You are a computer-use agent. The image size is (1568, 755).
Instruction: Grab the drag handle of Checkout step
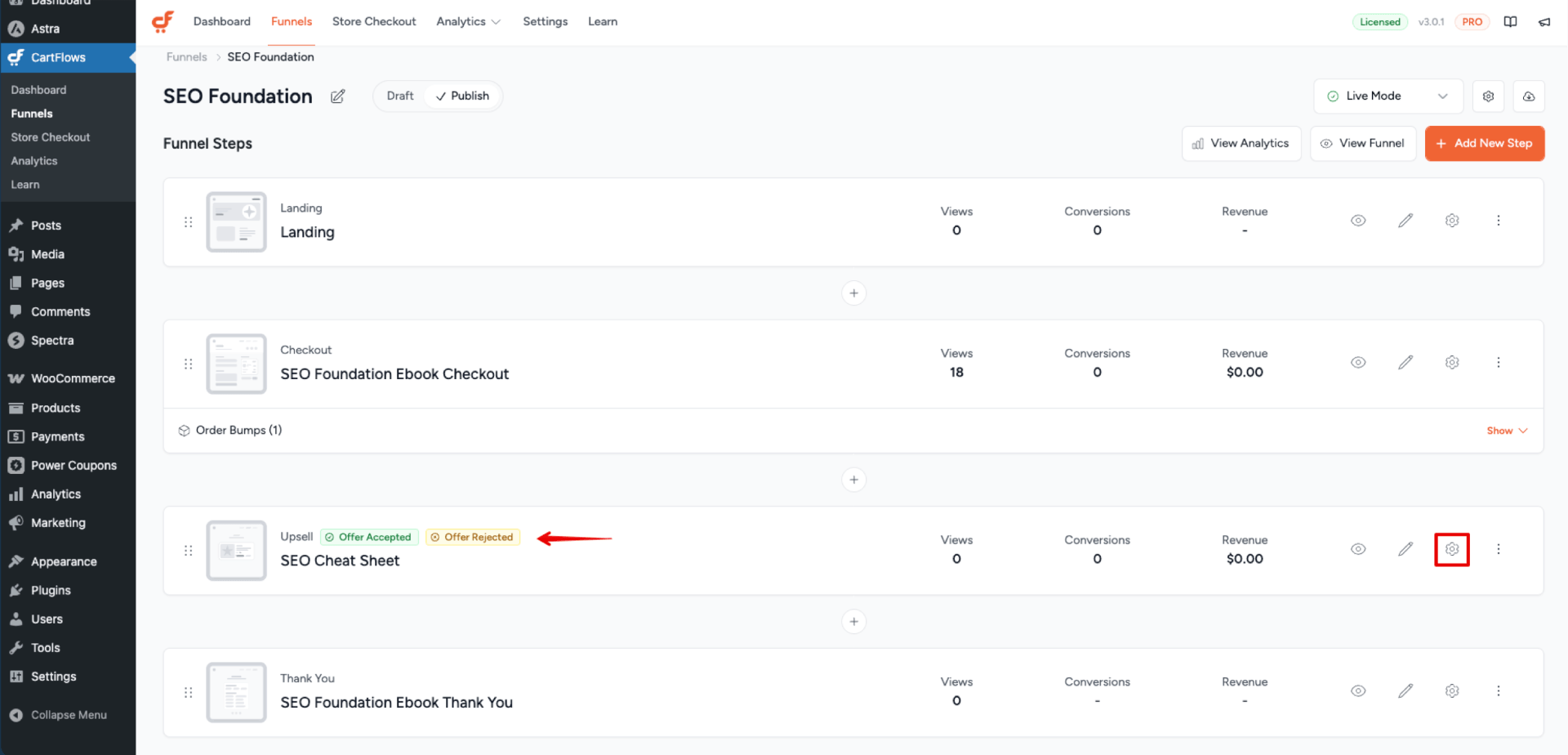coord(189,364)
